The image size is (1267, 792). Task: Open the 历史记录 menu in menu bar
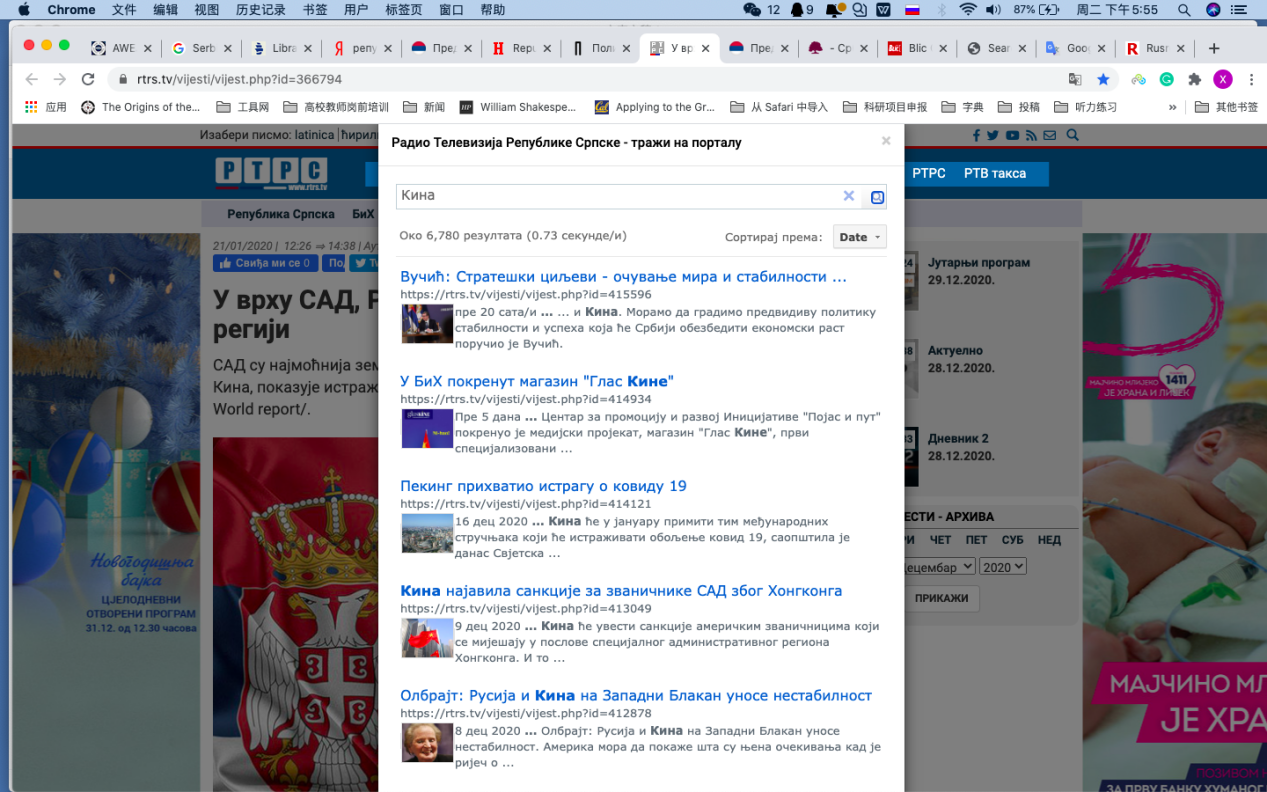click(260, 10)
